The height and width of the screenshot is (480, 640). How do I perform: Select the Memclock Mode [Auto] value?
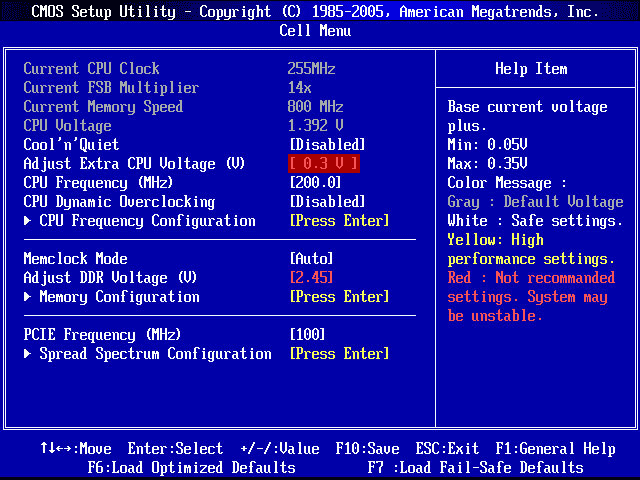tap(311, 259)
